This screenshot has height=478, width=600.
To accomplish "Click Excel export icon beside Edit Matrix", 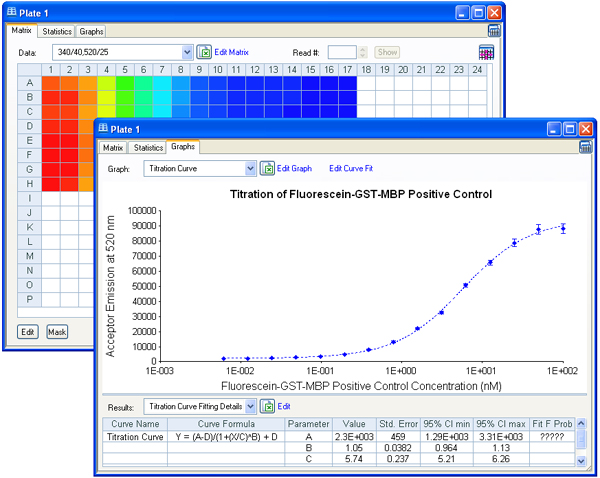I will pyautogui.click(x=204, y=52).
